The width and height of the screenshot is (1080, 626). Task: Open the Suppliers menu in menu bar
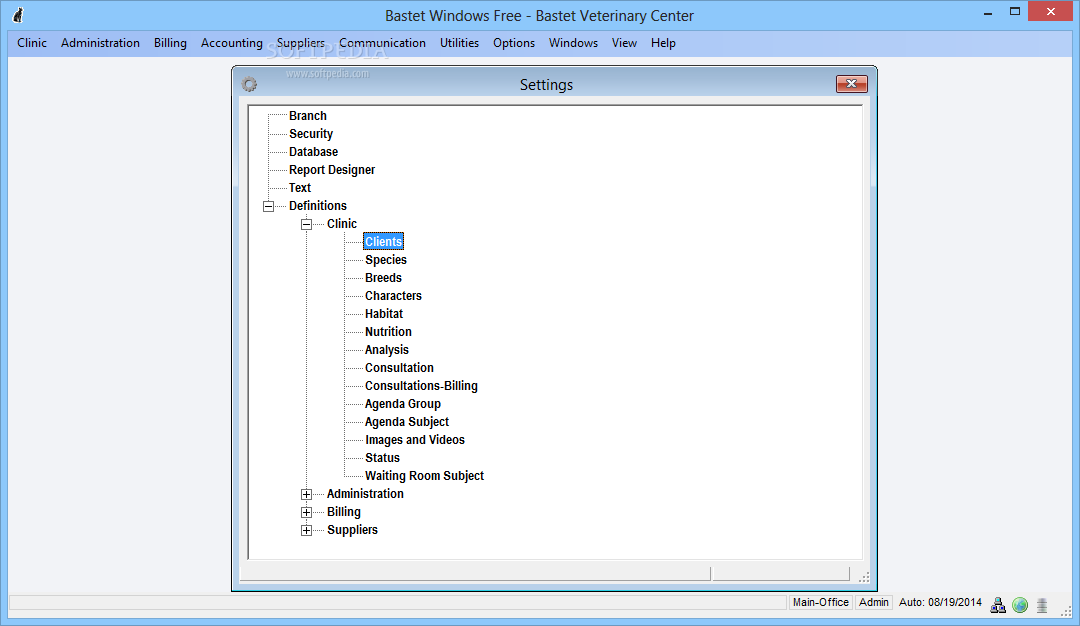300,43
